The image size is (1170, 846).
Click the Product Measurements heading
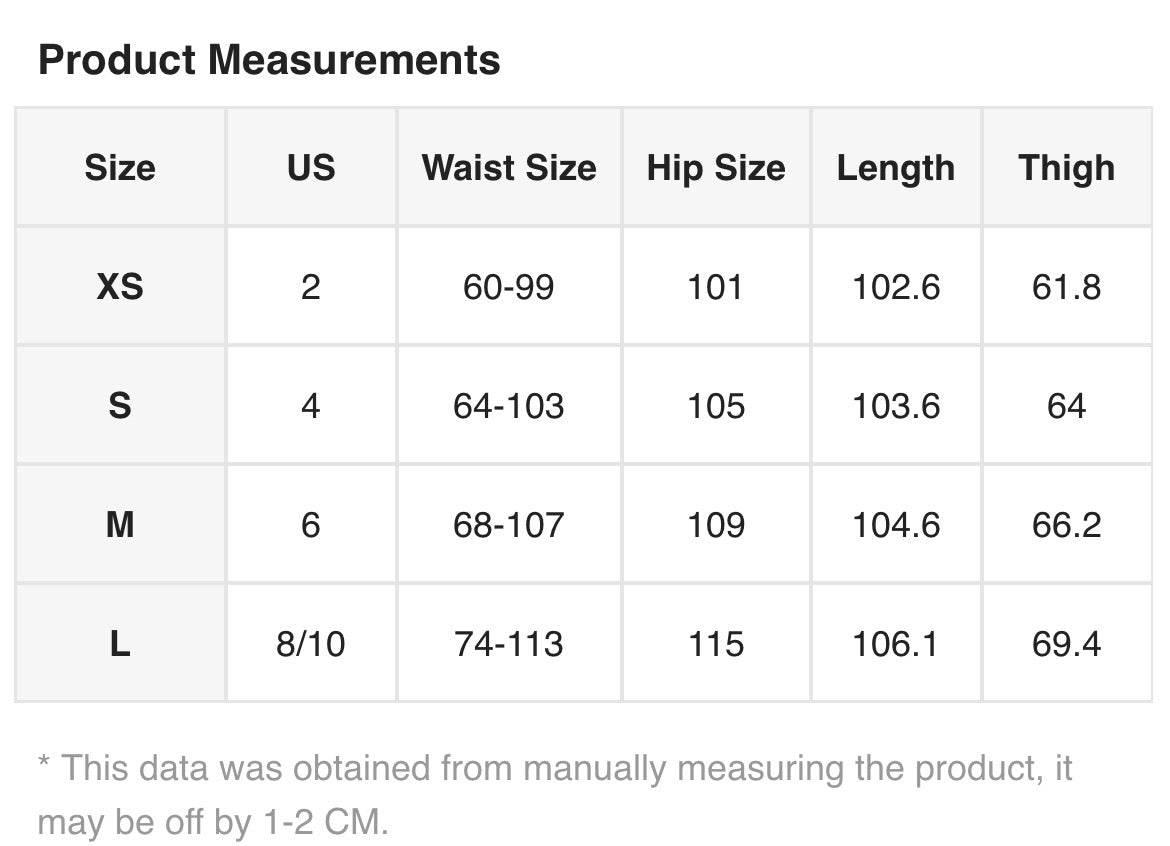[269, 60]
